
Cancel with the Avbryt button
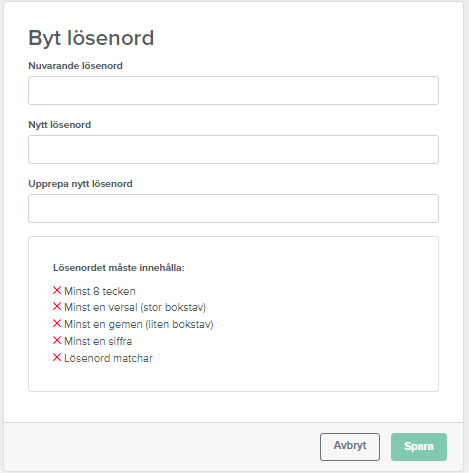pyautogui.click(x=350, y=447)
